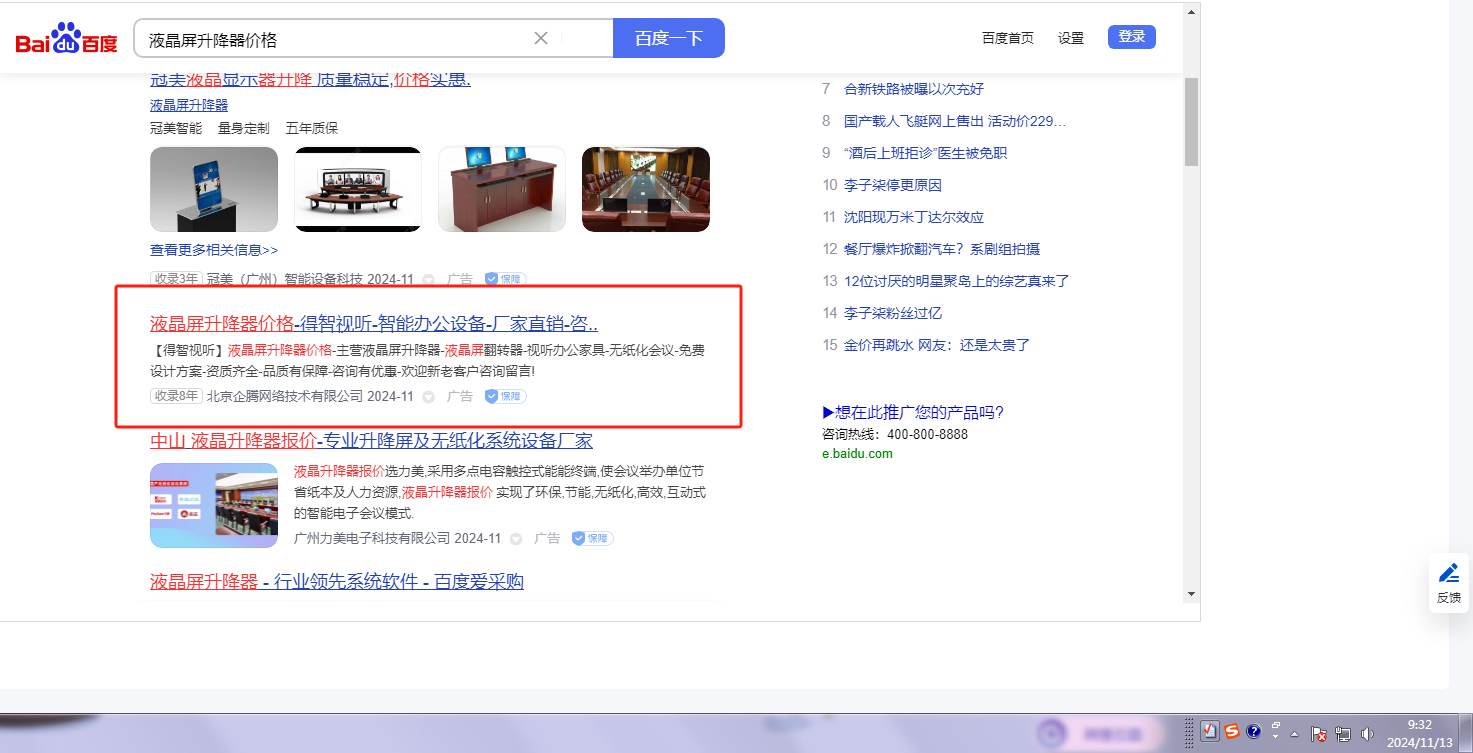Click the search input containing 液晶屏升降器价格
The width and height of the screenshot is (1473, 753).
[x=335, y=39]
